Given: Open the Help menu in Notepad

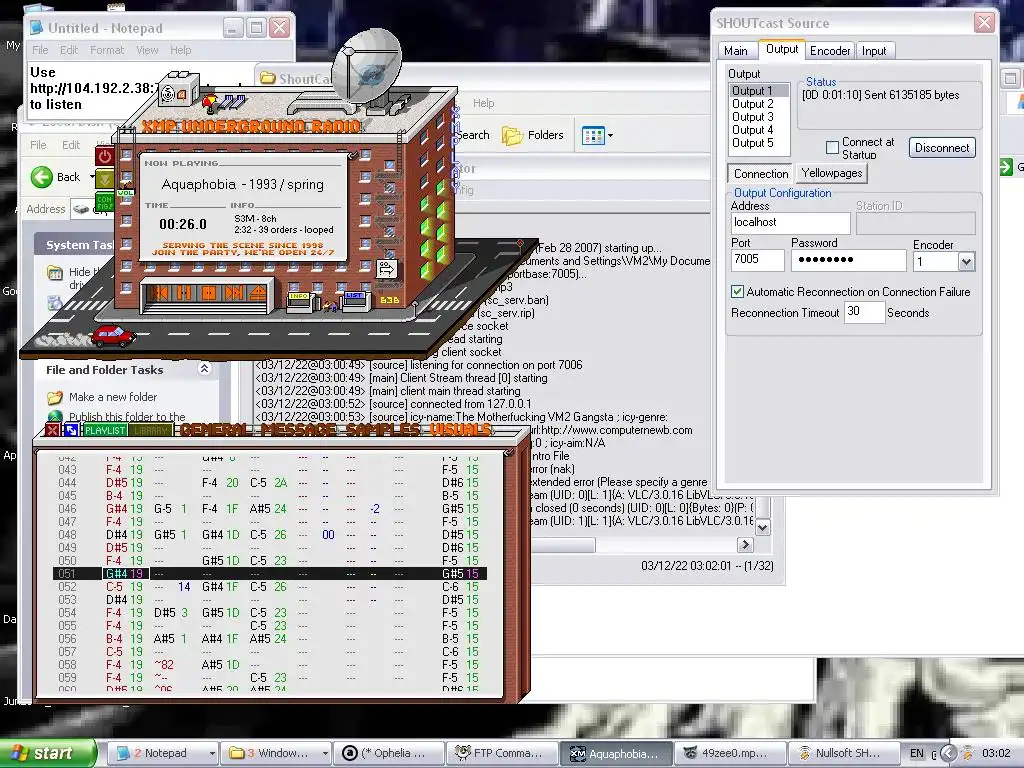Looking at the screenshot, I should 181,50.
